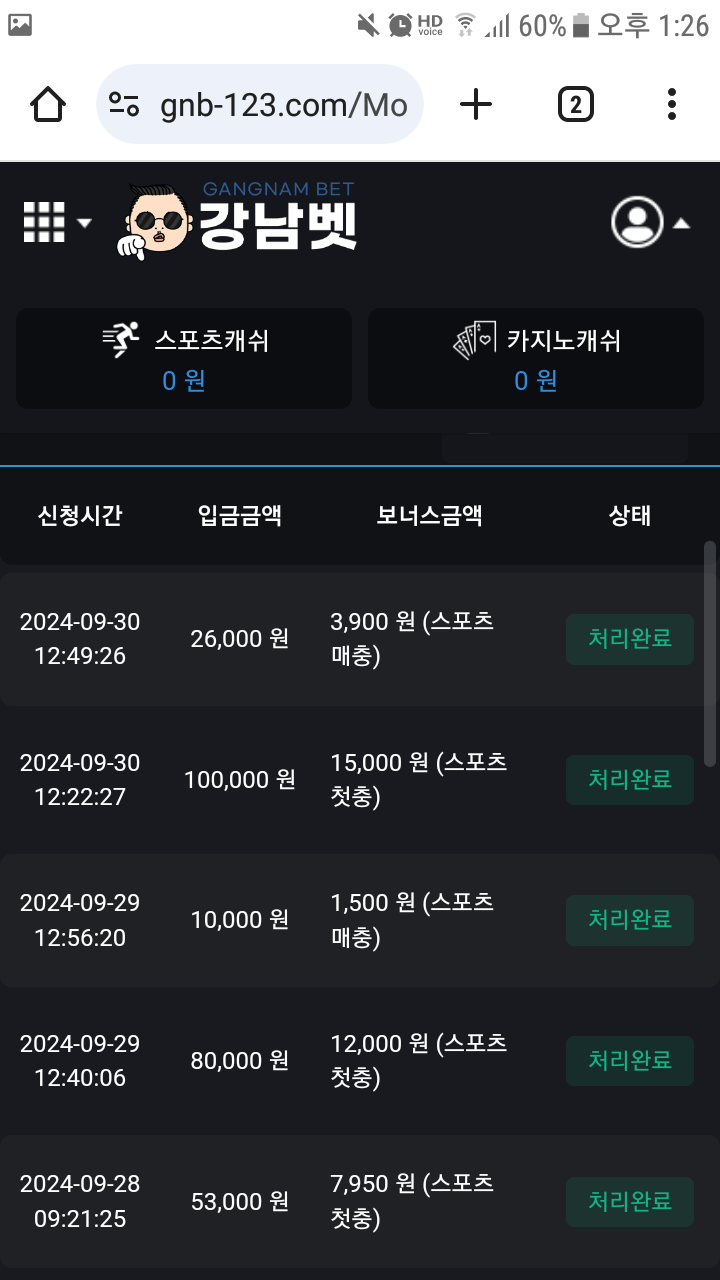This screenshot has height=1280, width=720.
Task: Click the gnb-123.com address bar
Action: point(283,105)
